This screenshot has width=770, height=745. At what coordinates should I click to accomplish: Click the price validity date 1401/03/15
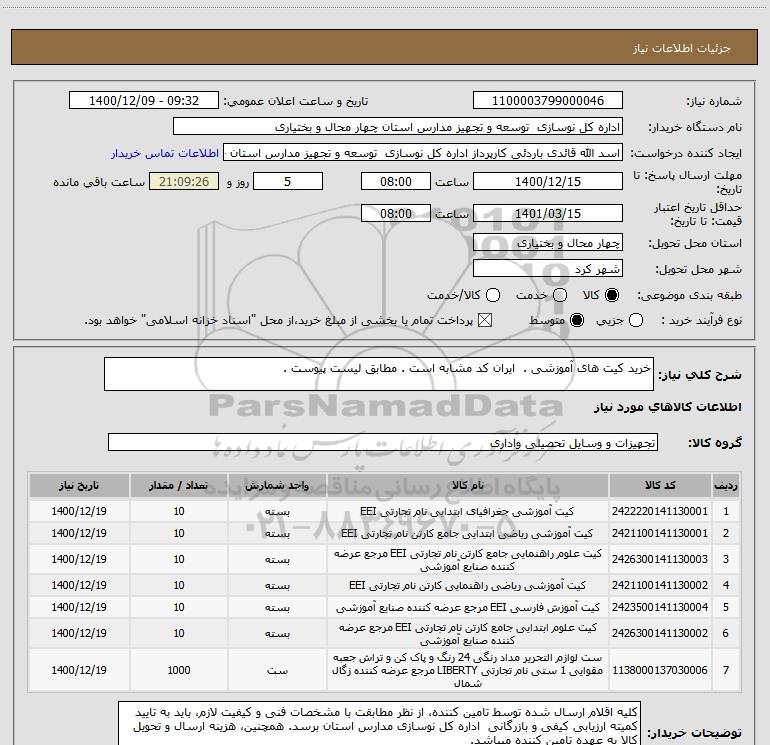click(x=548, y=213)
